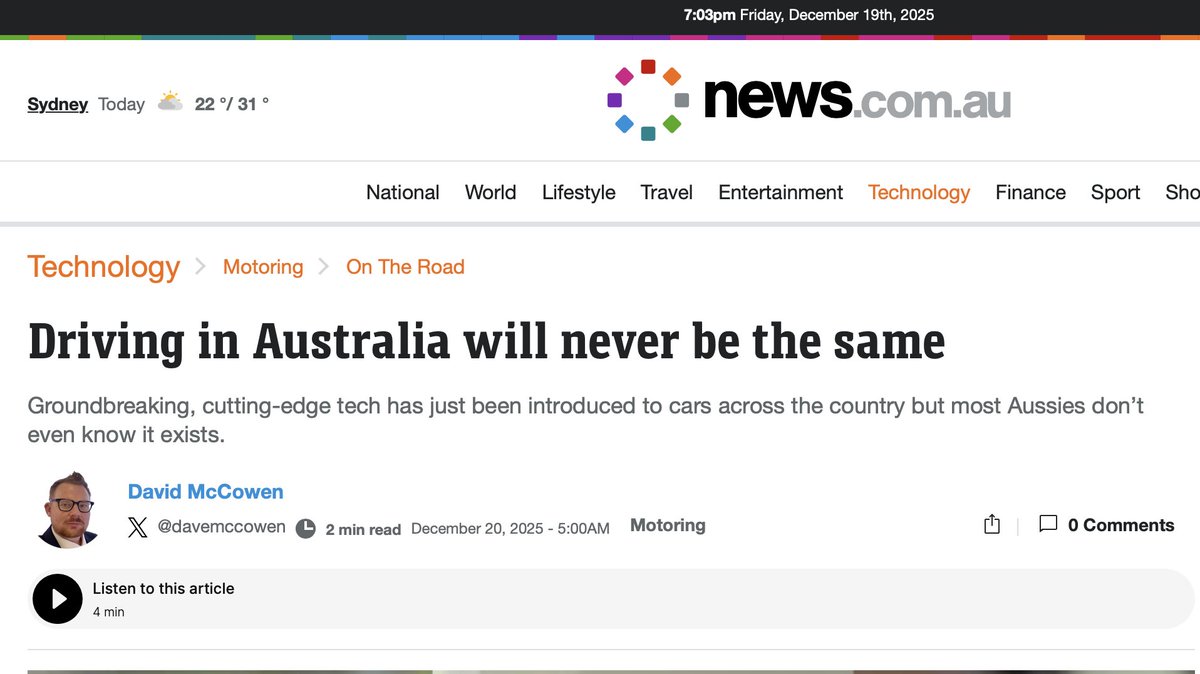Click the 0 Comments link
This screenshot has height=674, width=1200.
click(1120, 524)
